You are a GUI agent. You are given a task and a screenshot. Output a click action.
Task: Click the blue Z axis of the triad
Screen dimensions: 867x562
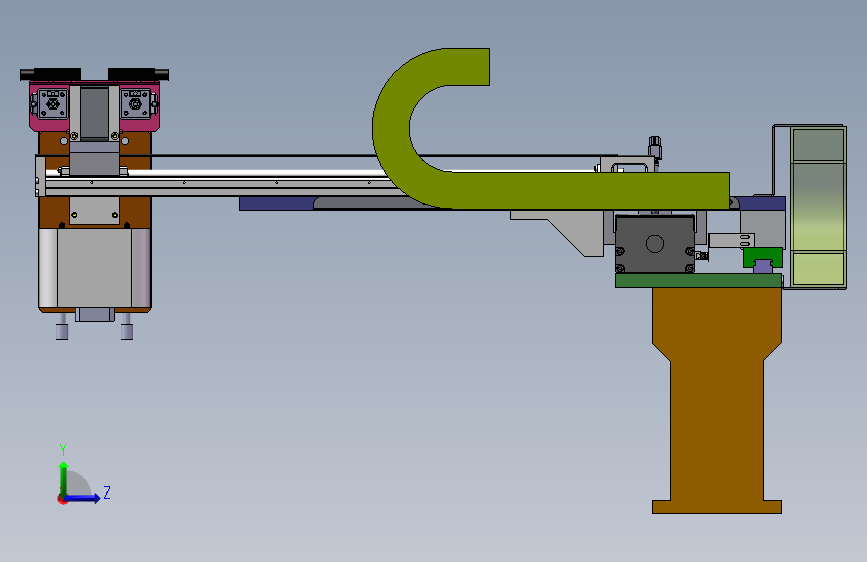click(83, 498)
